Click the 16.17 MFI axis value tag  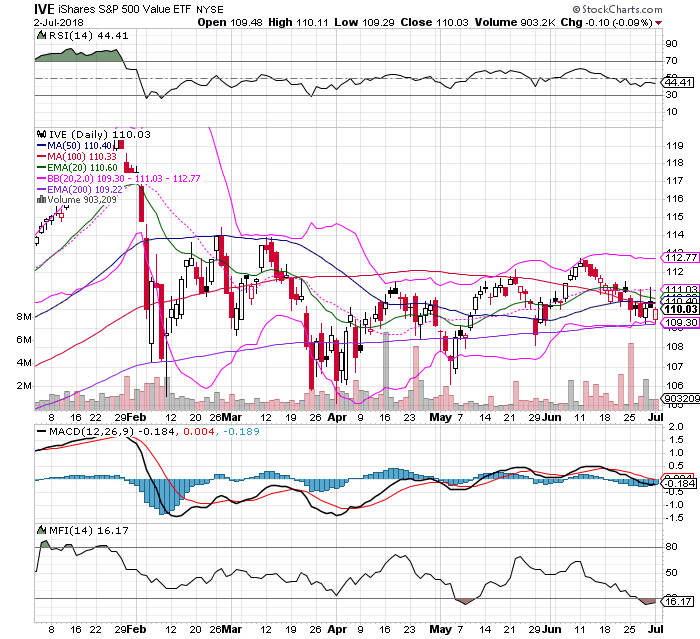pyautogui.click(x=679, y=602)
